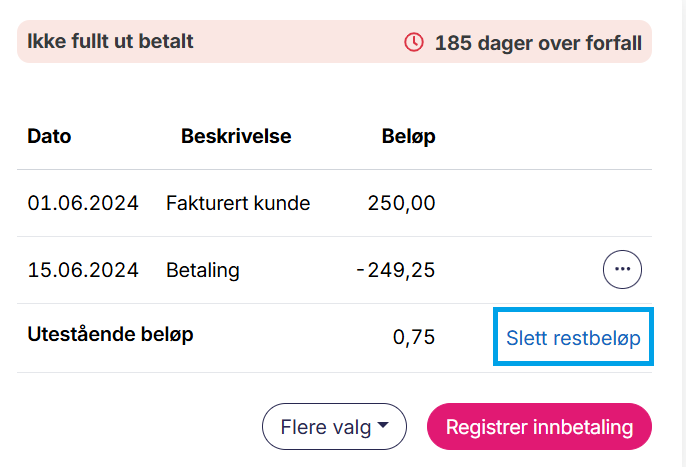Click the Fakturert kunde description
686x467 pixels.
pyautogui.click(x=238, y=203)
